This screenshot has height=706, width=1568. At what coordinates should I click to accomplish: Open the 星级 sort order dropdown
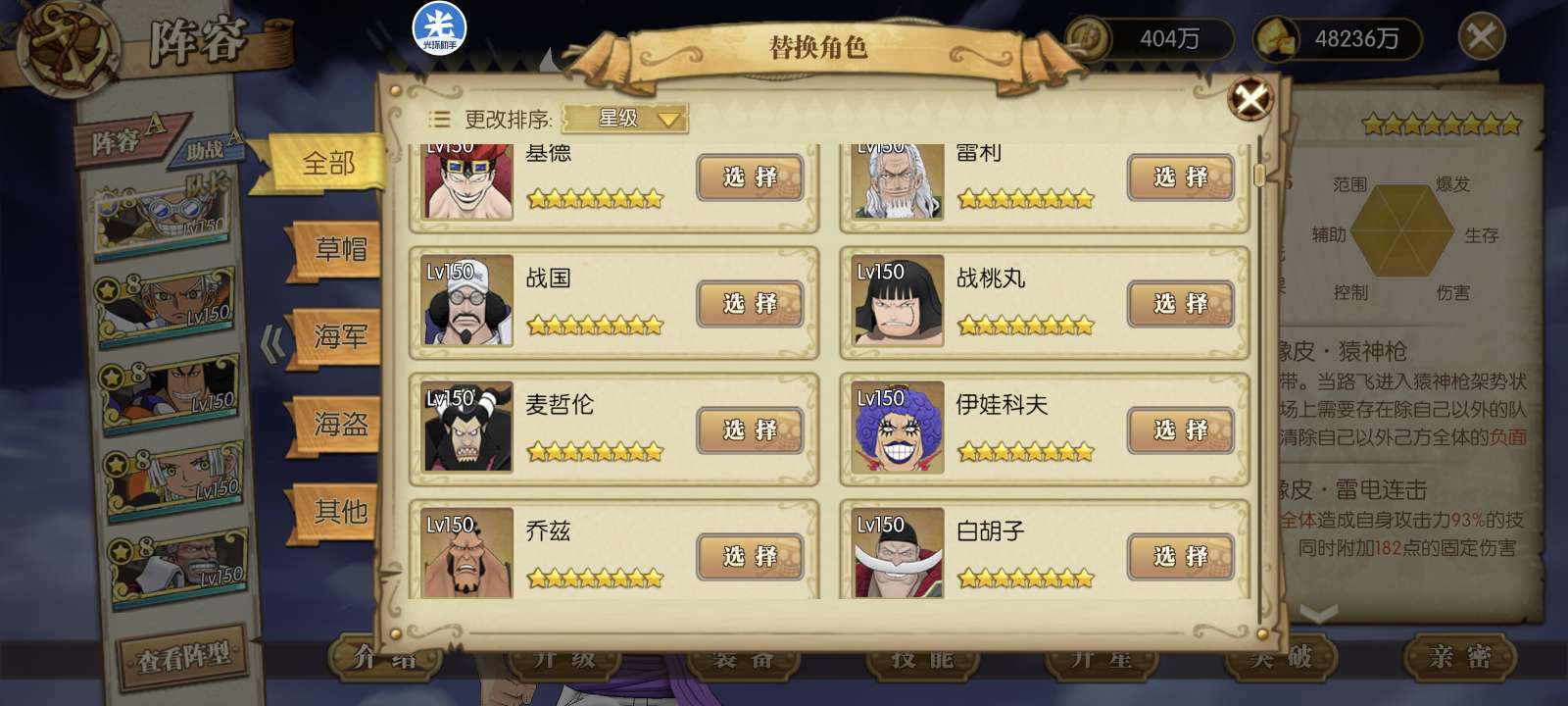[x=626, y=119]
